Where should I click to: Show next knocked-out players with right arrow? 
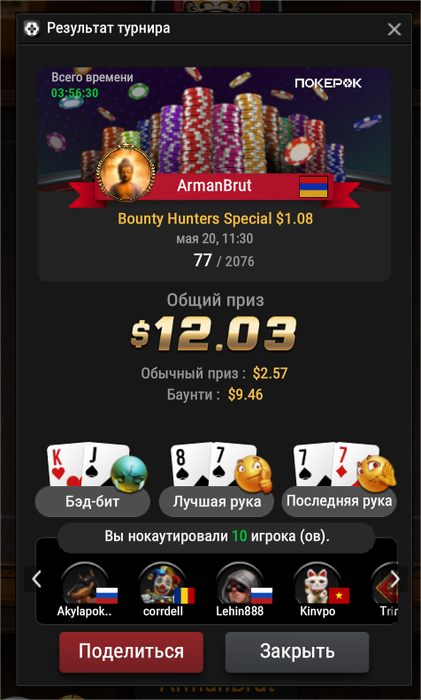(395, 579)
